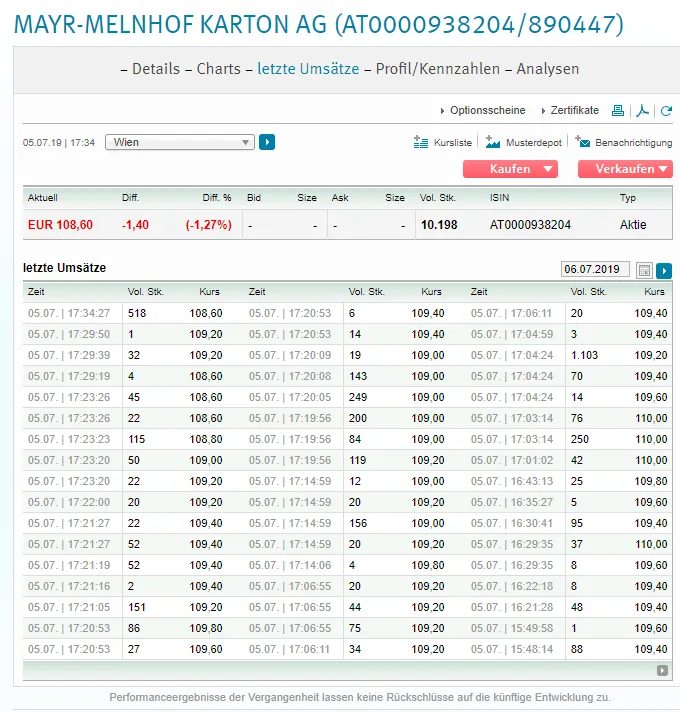Click the letzte Umsätze section heading
The width and height of the screenshot is (680, 712).
click(64, 268)
